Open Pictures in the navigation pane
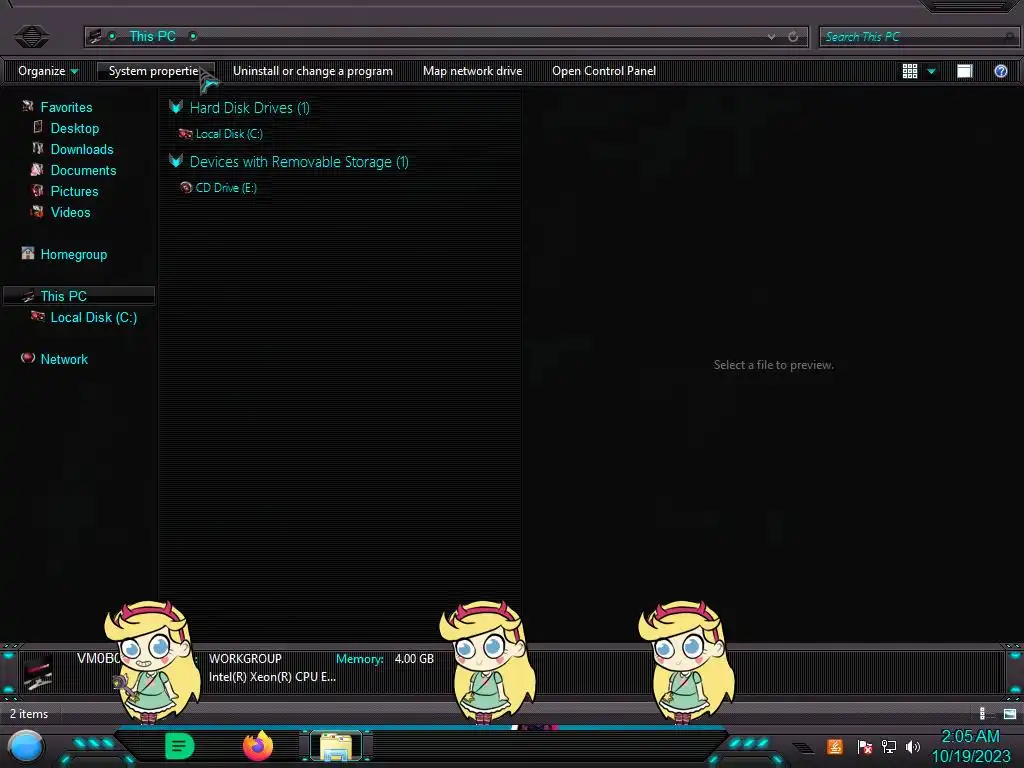Viewport: 1024px width, 768px height. pos(74,191)
